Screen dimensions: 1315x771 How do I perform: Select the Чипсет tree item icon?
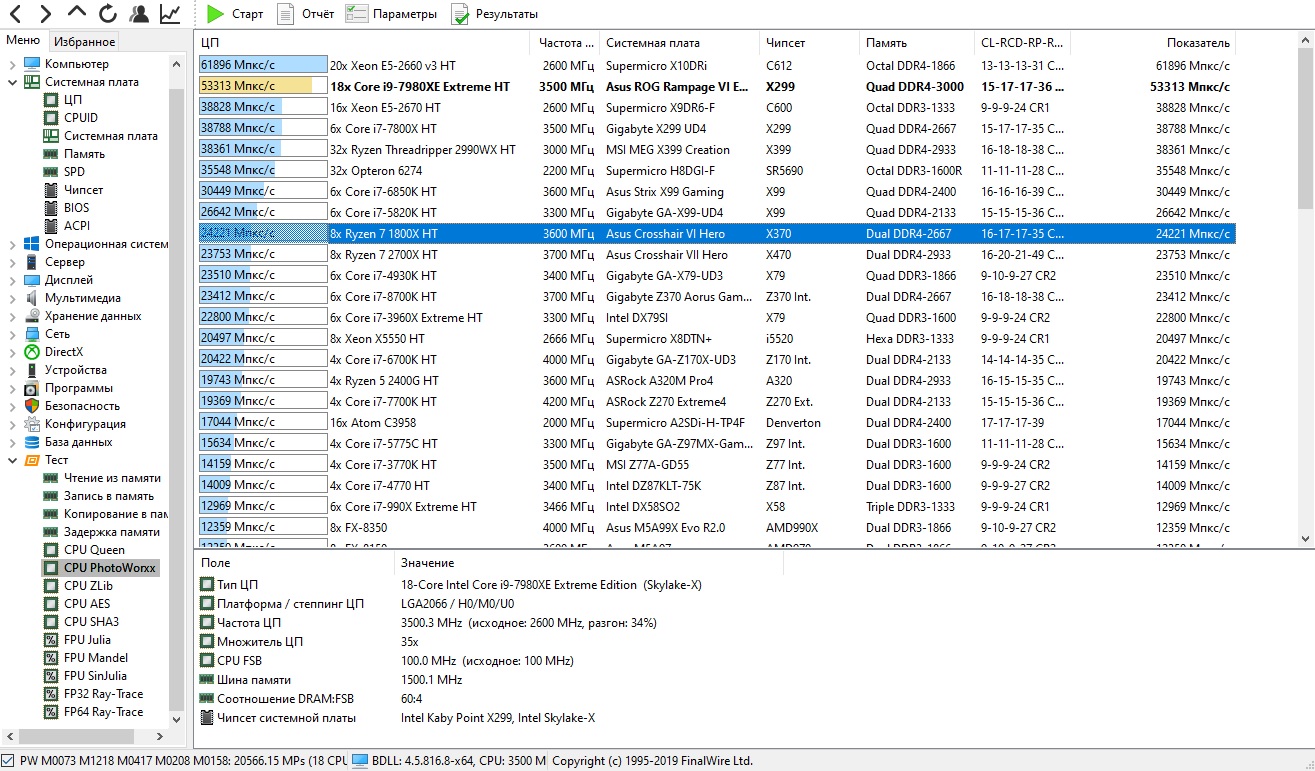[51, 190]
